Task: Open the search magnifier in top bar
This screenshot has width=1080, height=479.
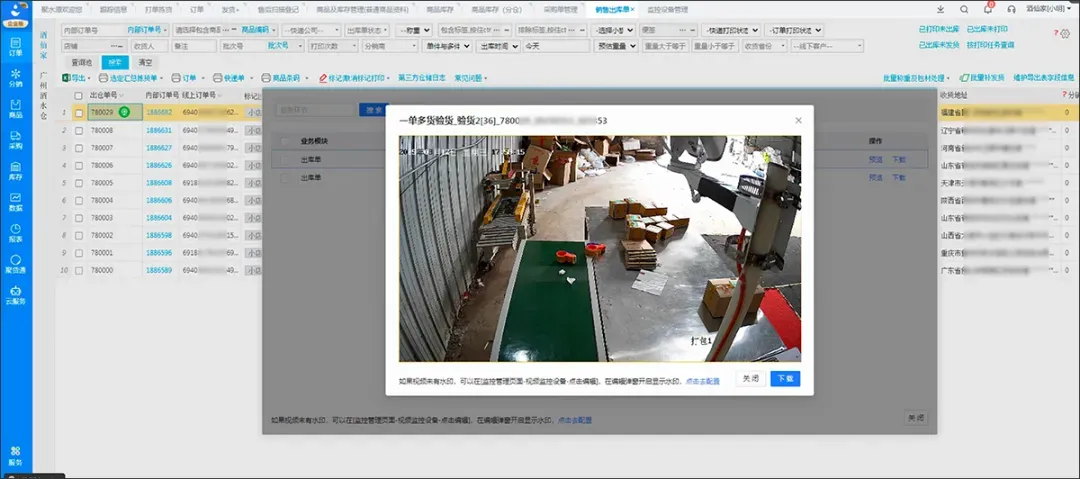Action: [x=964, y=9]
